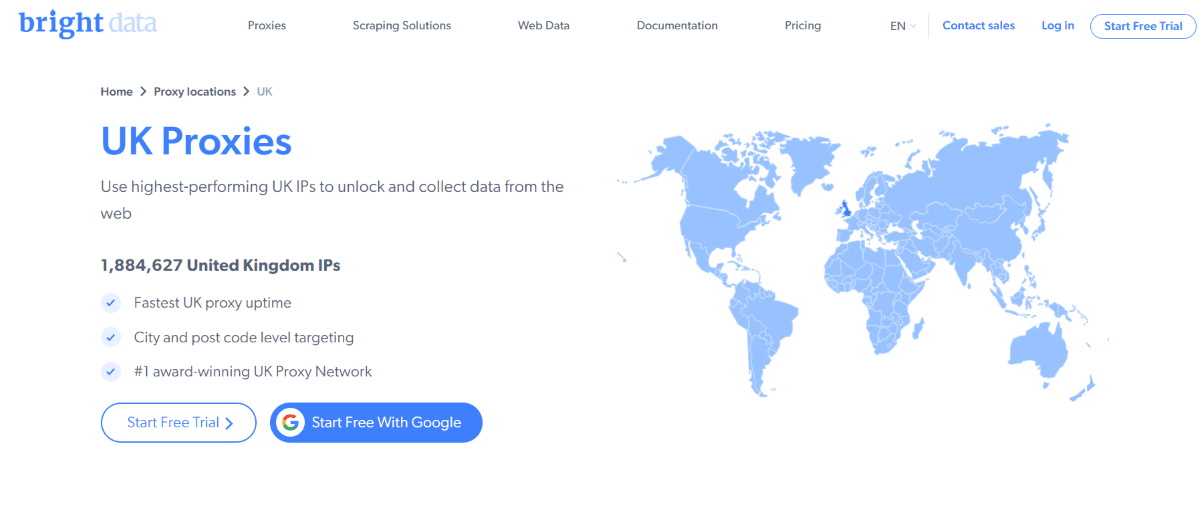Viewport: 1200px width, 527px height.
Task: Click the highlighted UK on the world map
Action: click(x=847, y=210)
